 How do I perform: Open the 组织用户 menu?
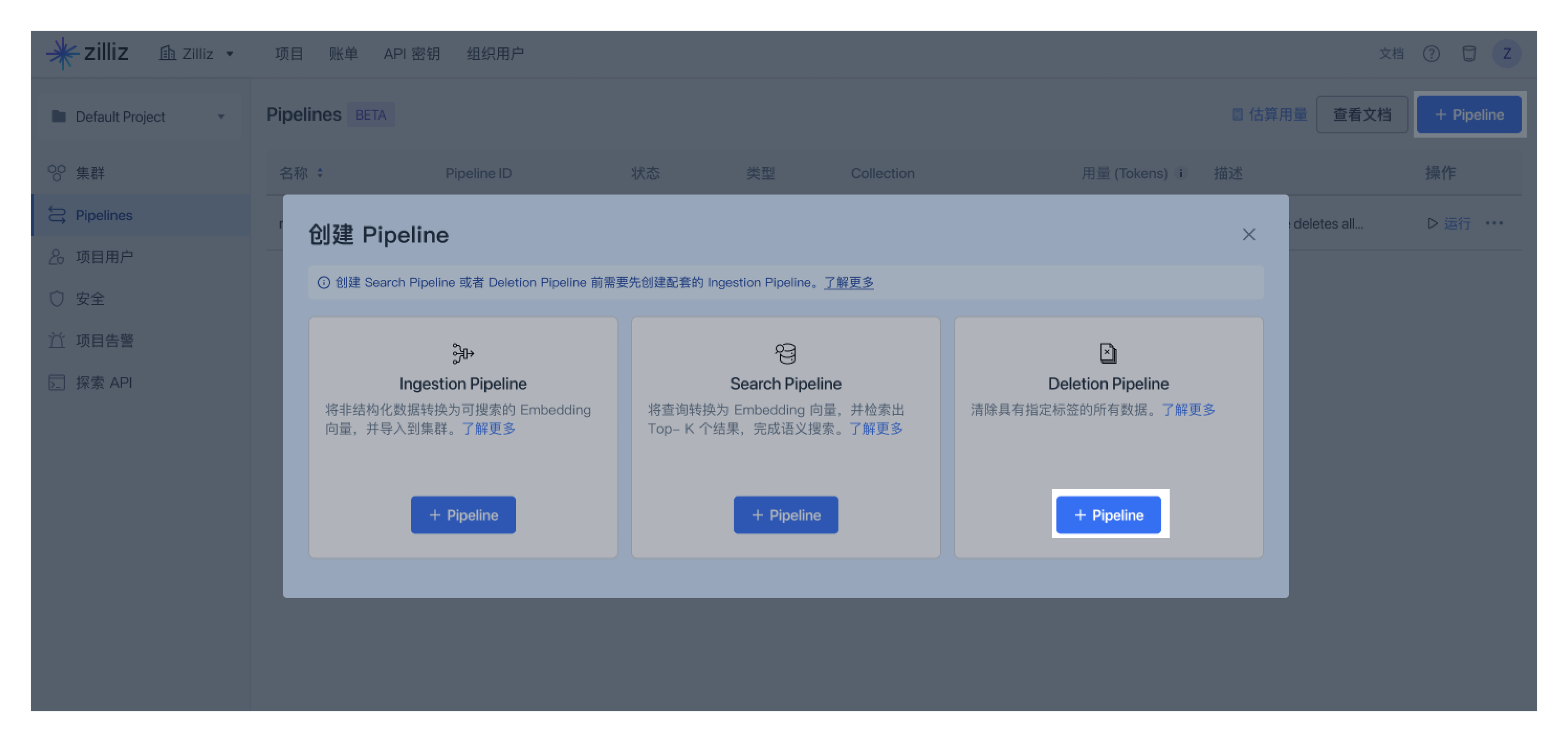pos(495,54)
